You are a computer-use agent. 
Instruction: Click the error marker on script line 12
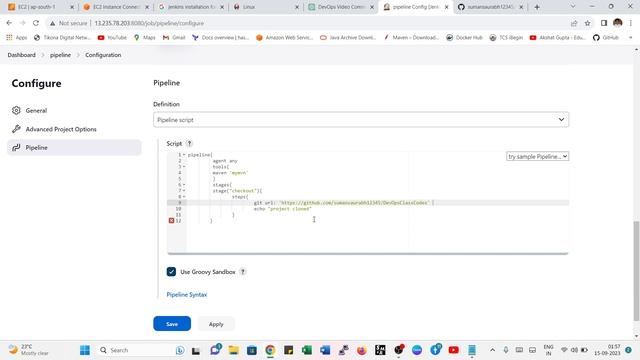(171, 220)
